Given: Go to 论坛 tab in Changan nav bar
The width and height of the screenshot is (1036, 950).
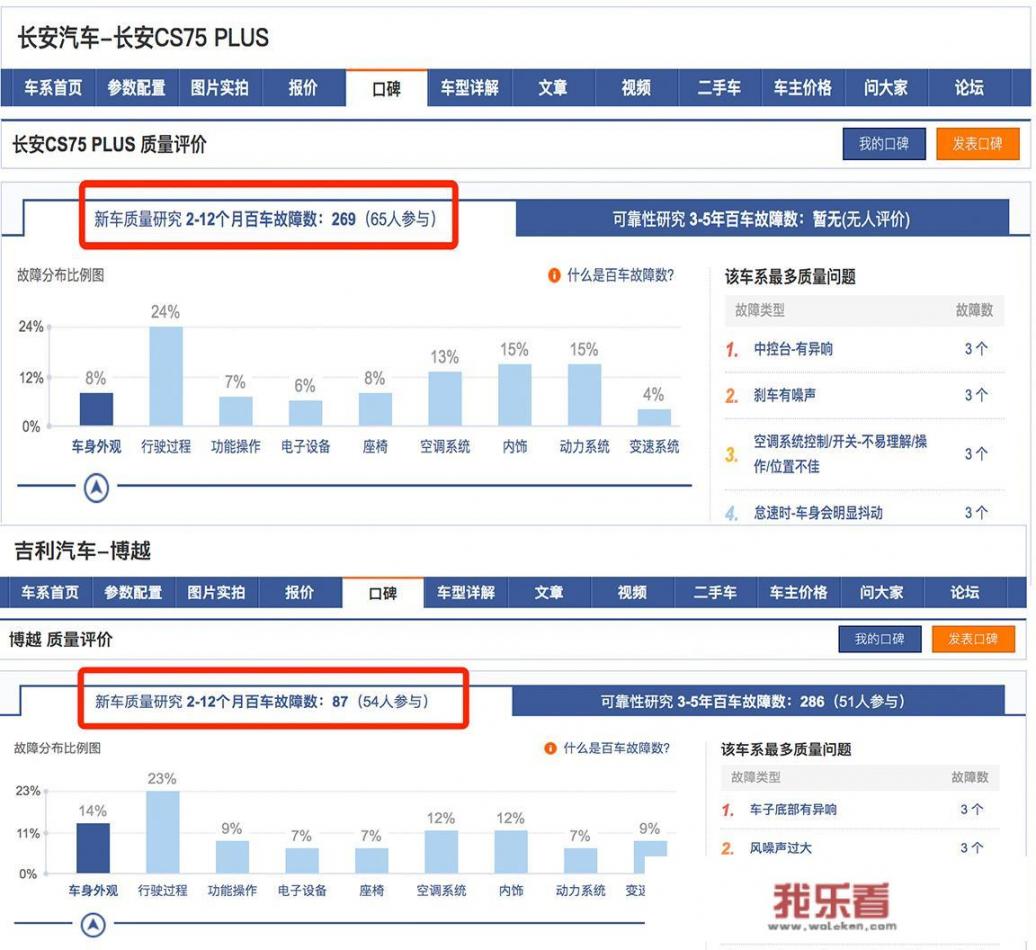Looking at the screenshot, I should click(x=969, y=88).
